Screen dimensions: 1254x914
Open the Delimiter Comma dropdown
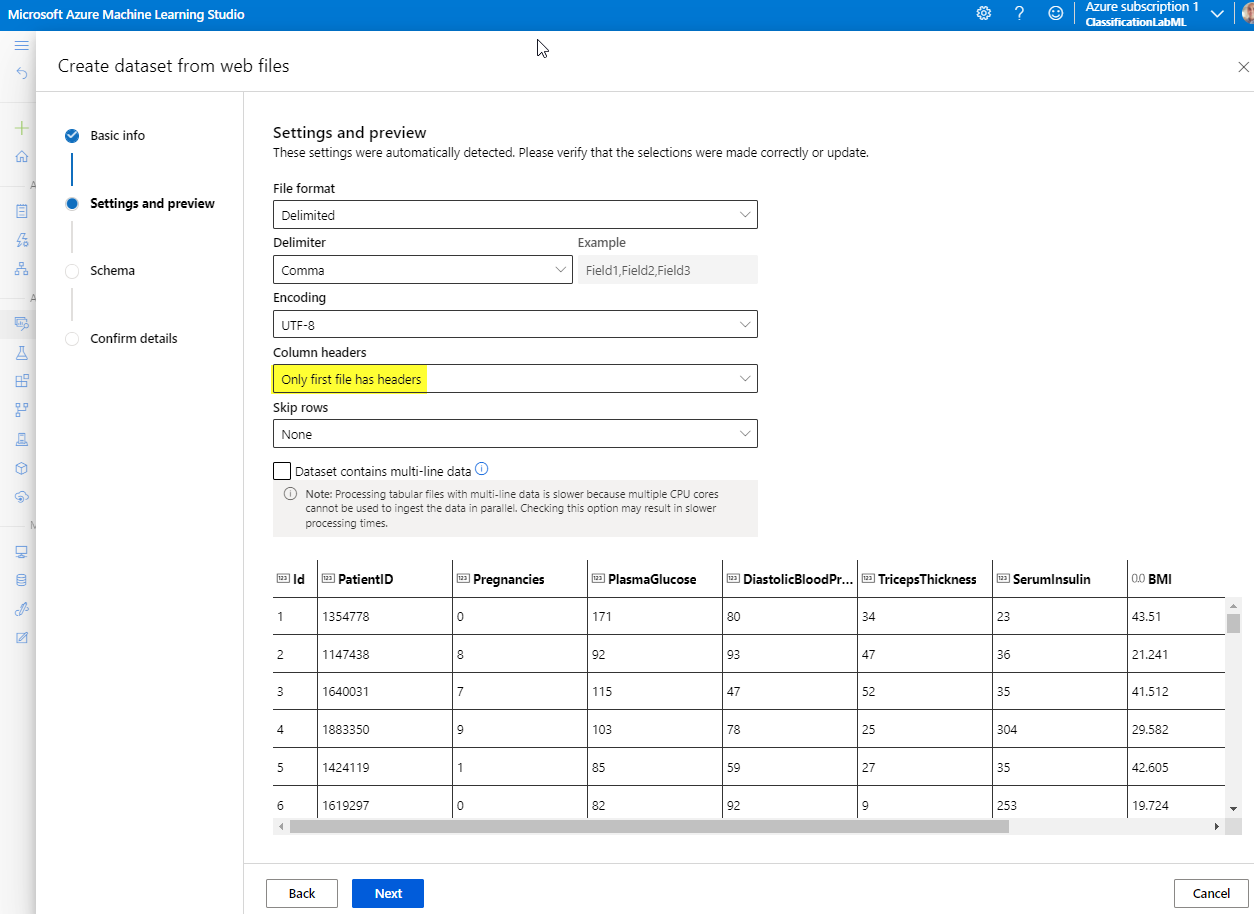422,270
